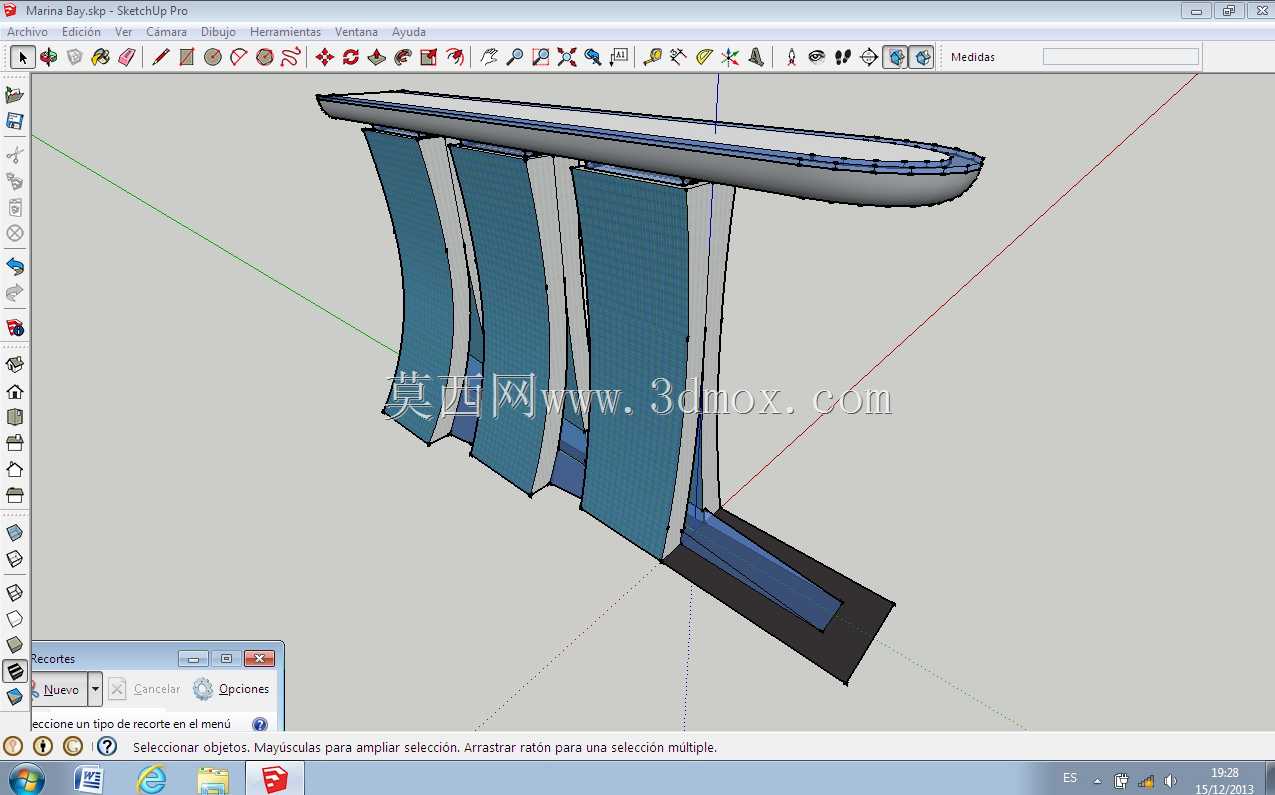Click the Model Info icon

pos(15,327)
